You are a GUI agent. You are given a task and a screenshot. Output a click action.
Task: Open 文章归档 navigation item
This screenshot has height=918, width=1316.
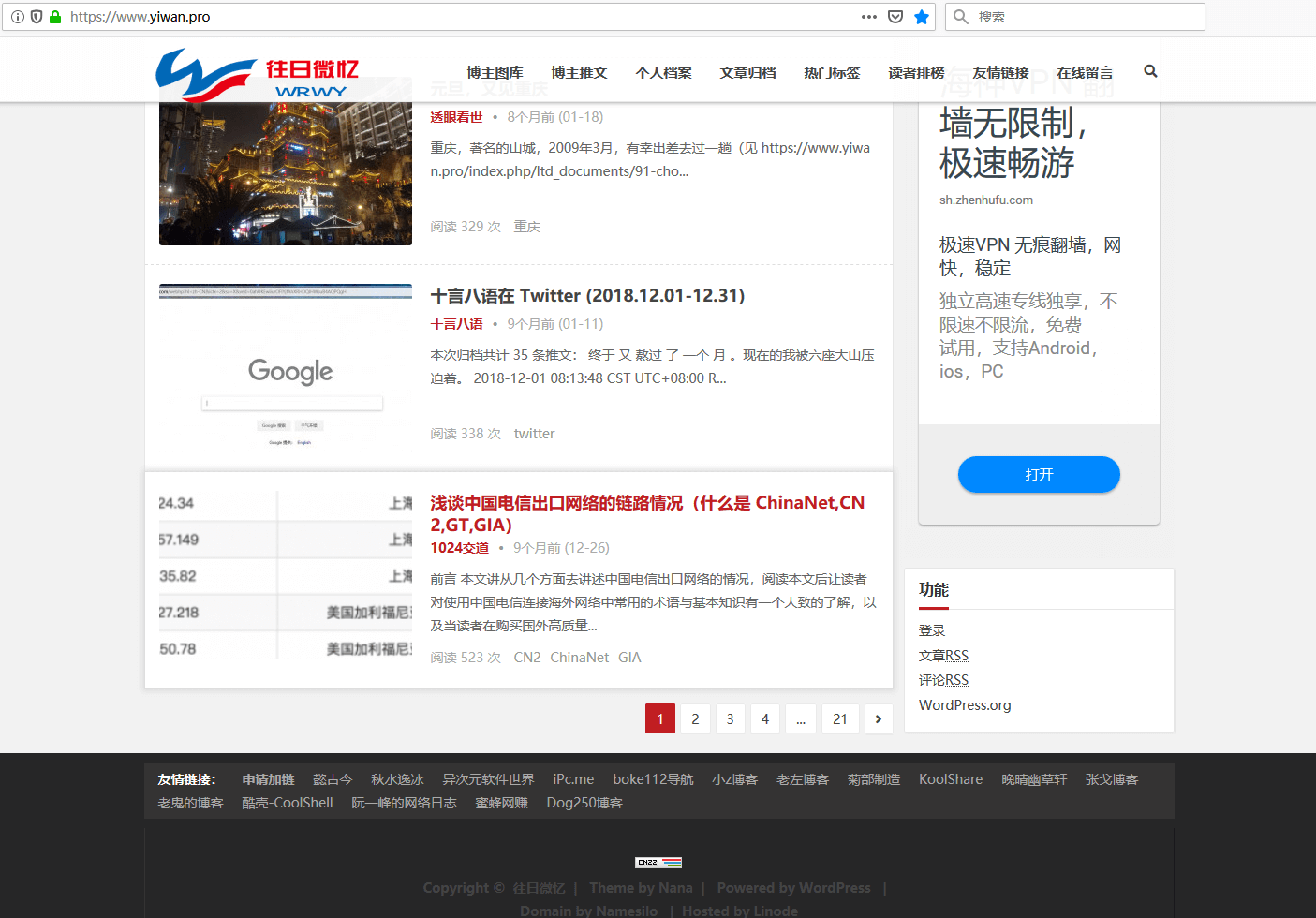pos(747,73)
